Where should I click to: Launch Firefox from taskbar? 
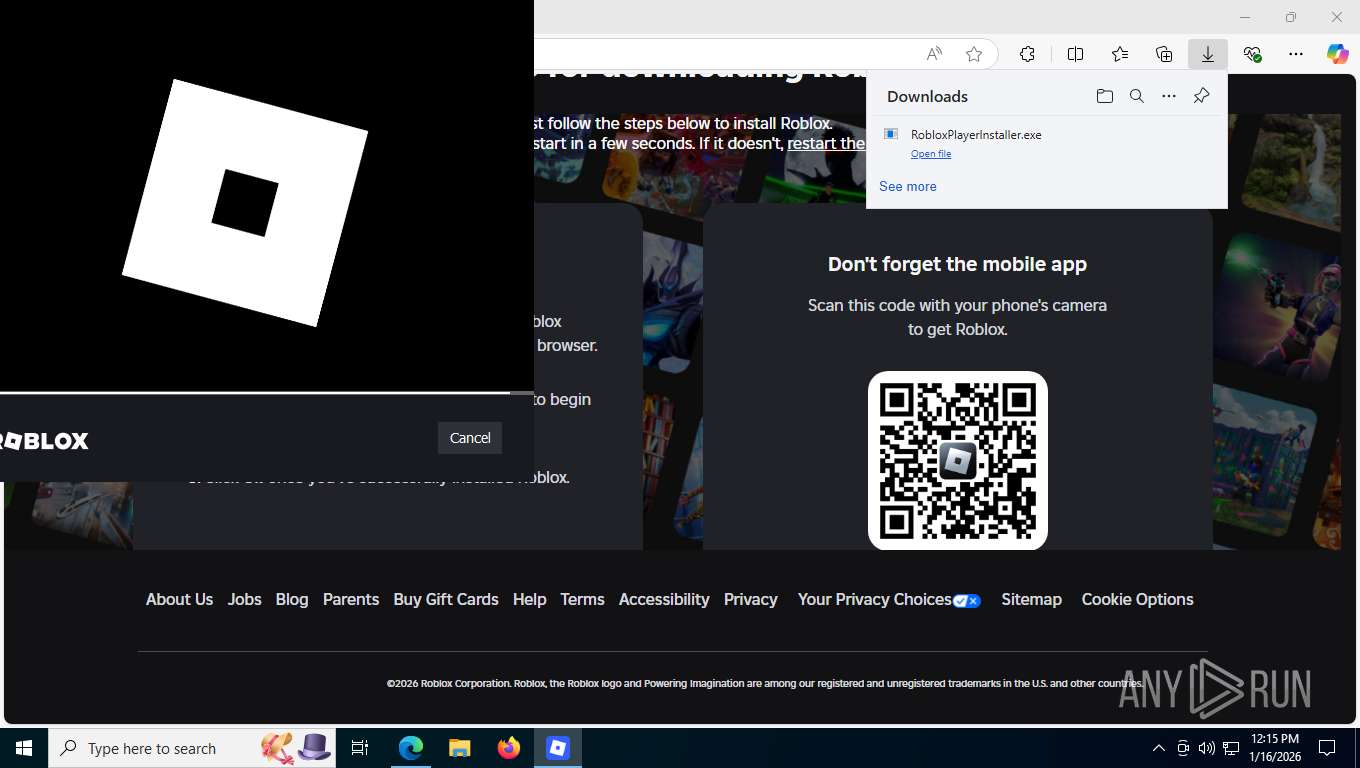point(509,748)
